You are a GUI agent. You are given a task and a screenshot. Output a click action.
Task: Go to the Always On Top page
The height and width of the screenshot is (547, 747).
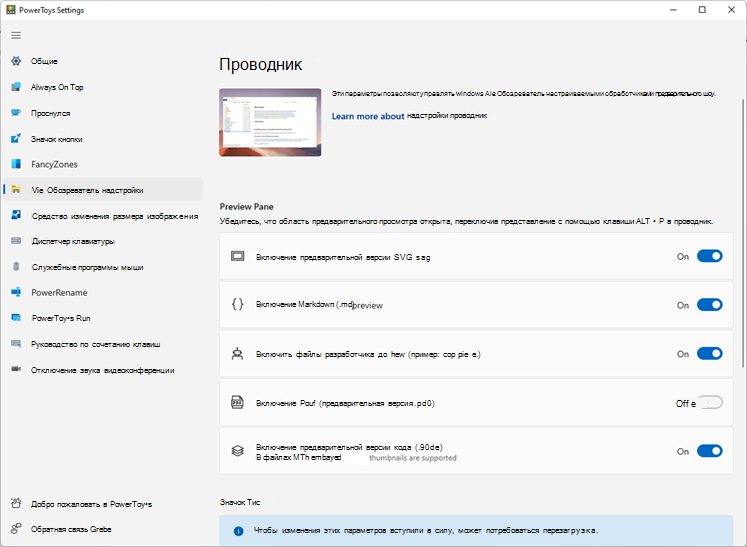[x=103, y=87]
